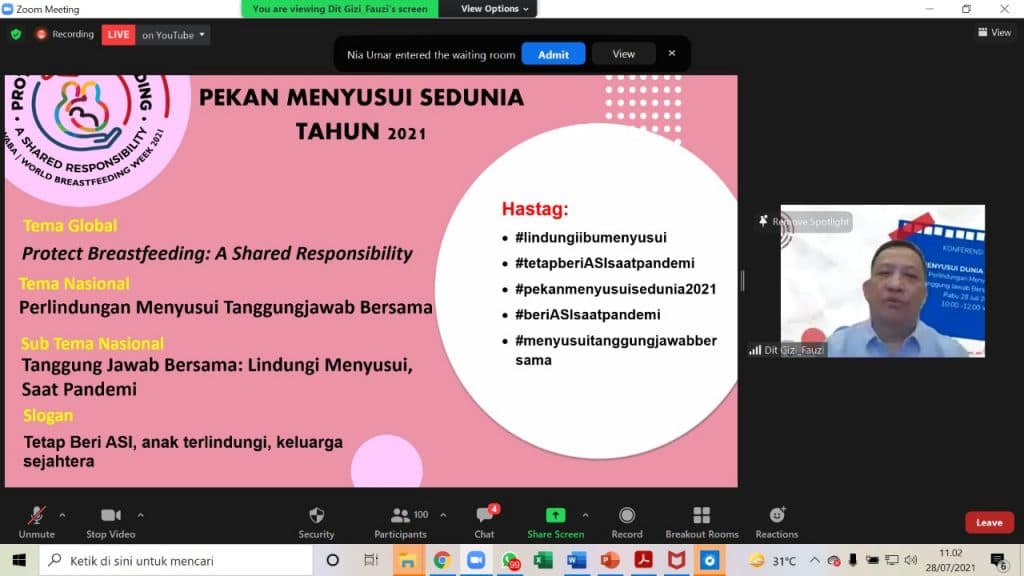1024x576 pixels.
Task: Click the taskbar search box
Action: [176, 560]
